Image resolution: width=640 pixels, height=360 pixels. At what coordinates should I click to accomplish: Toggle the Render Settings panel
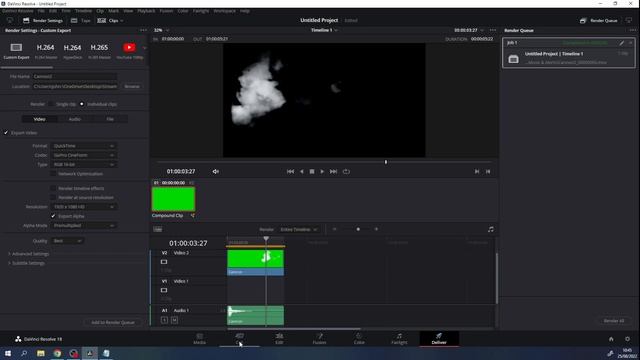coord(43,20)
